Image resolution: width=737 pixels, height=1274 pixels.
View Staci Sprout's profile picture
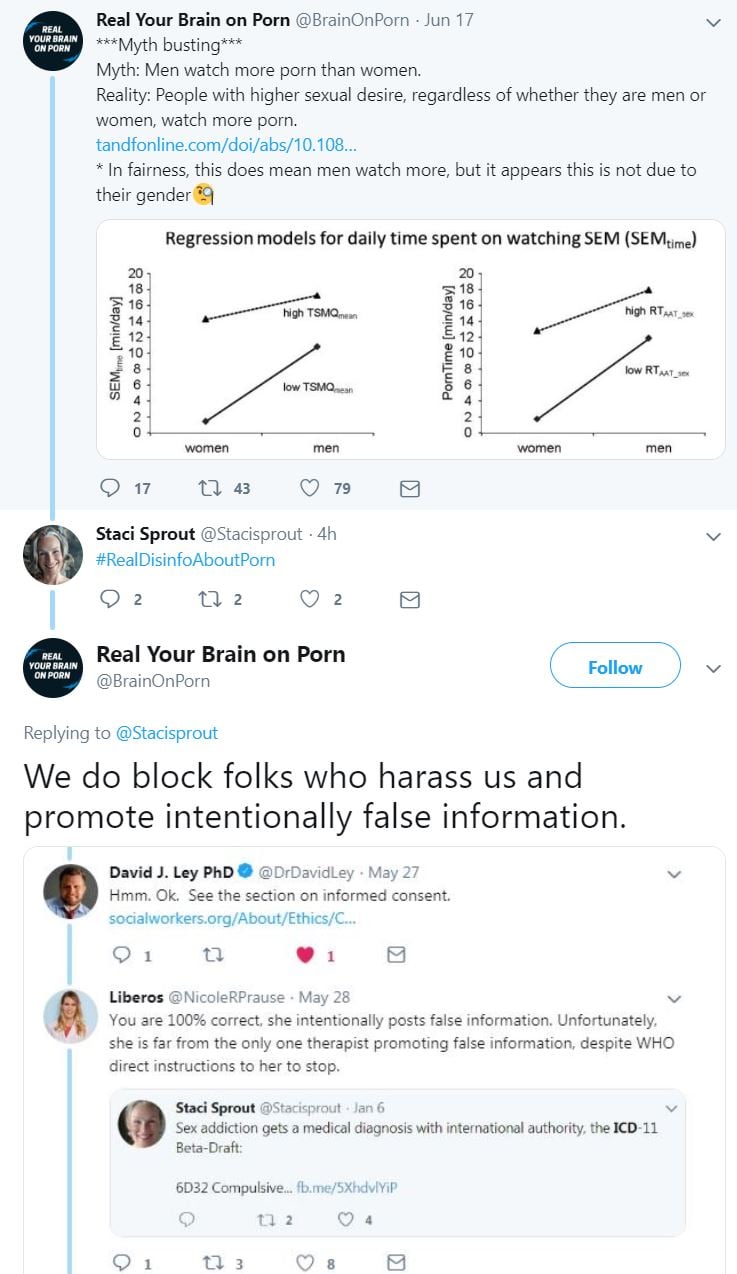53,554
